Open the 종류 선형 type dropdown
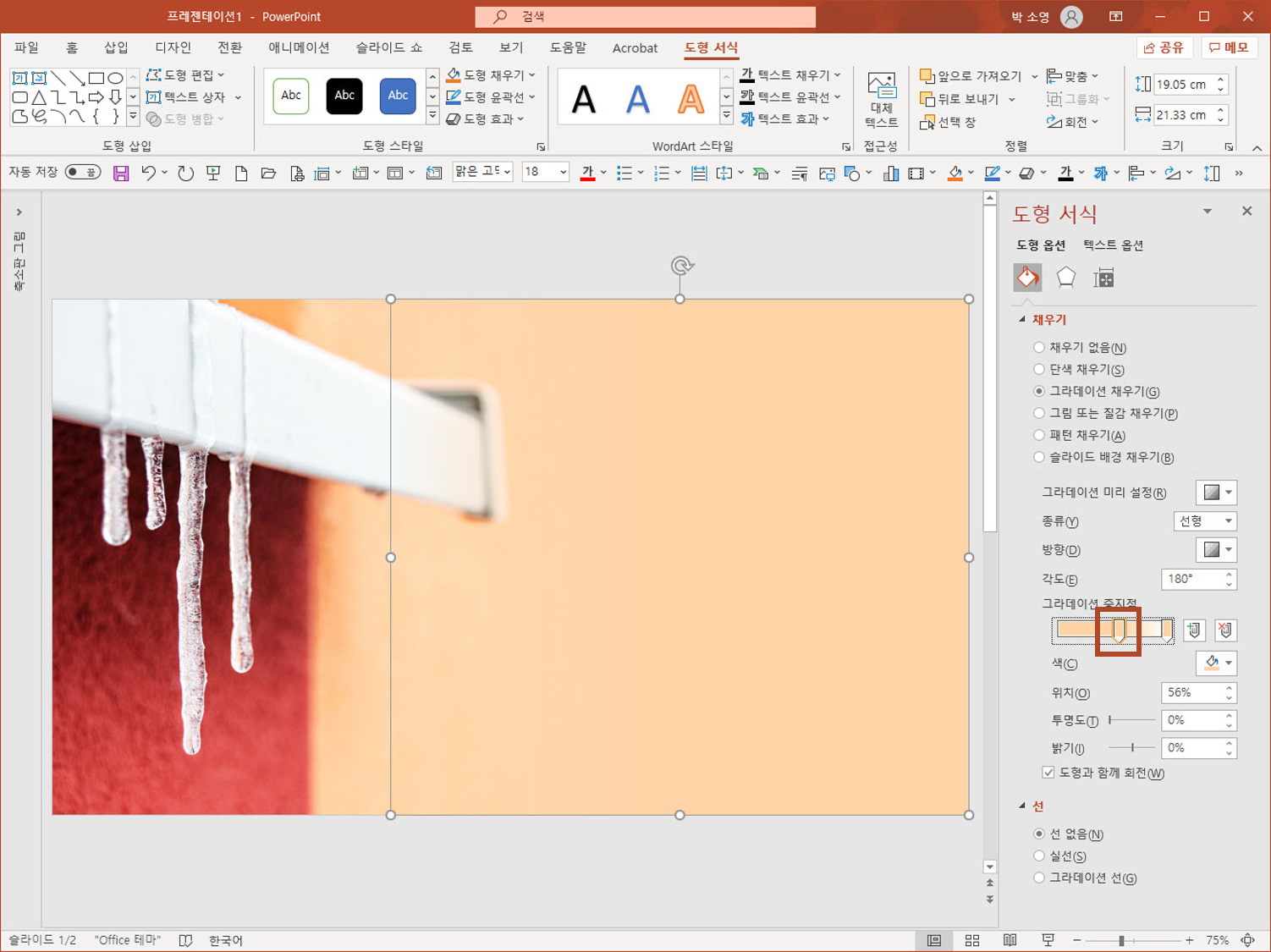The height and width of the screenshot is (952, 1271). click(1205, 521)
